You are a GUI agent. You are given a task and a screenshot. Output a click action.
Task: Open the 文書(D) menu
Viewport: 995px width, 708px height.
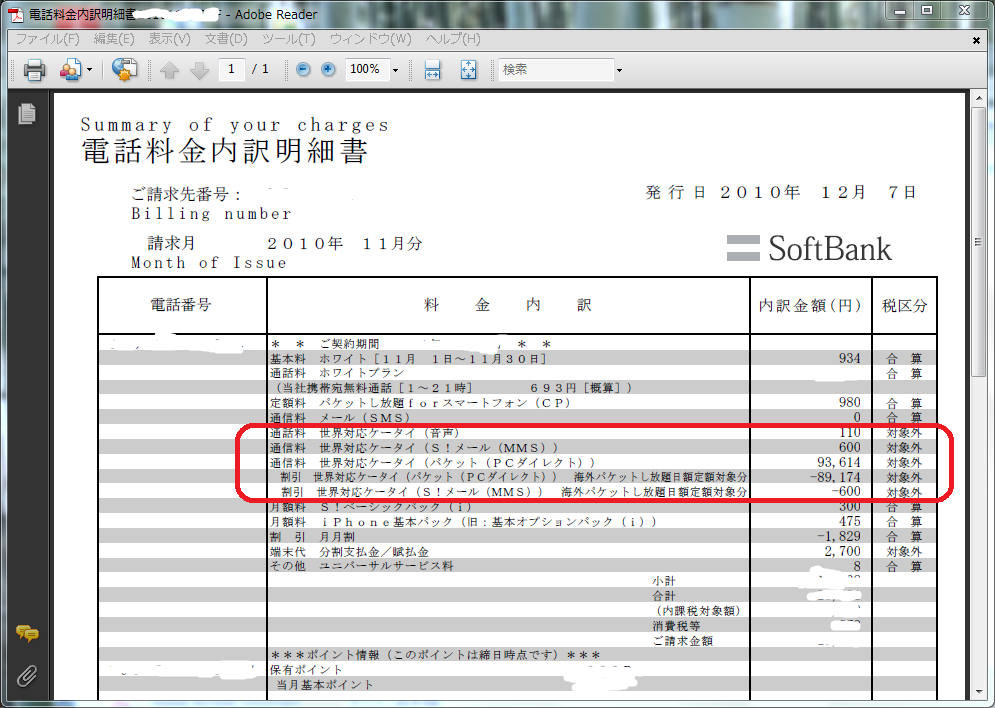pyautogui.click(x=226, y=39)
